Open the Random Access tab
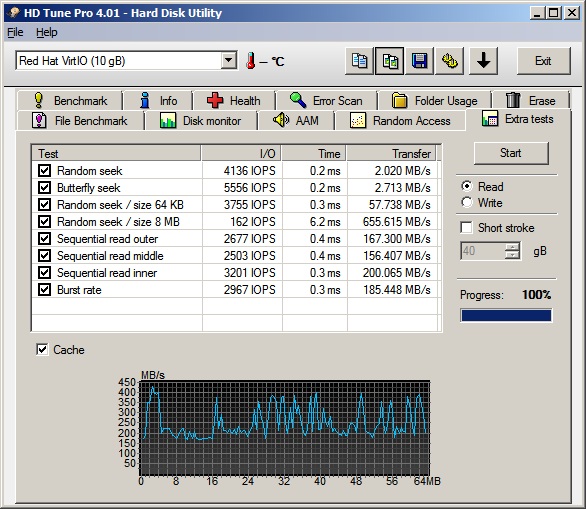This screenshot has height=509, width=586. click(401, 121)
